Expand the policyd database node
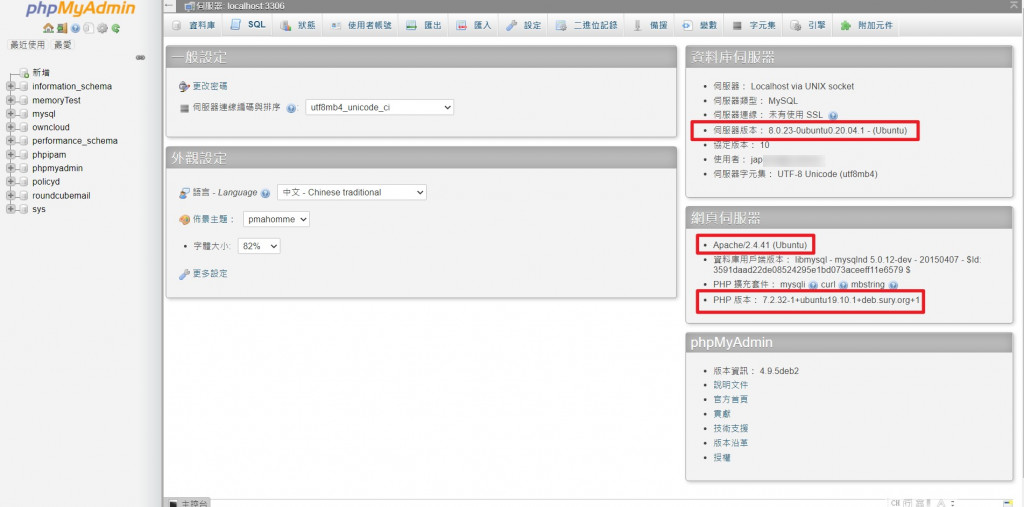This screenshot has width=1024, height=507. (x=10, y=182)
